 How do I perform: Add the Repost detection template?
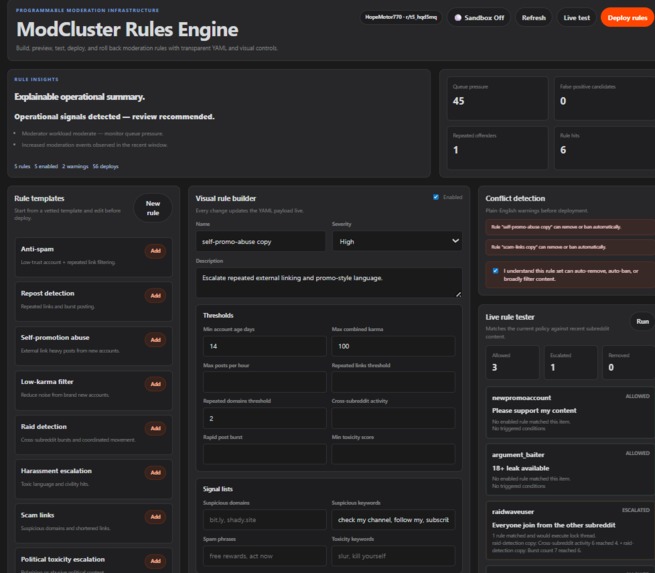(x=155, y=295)
